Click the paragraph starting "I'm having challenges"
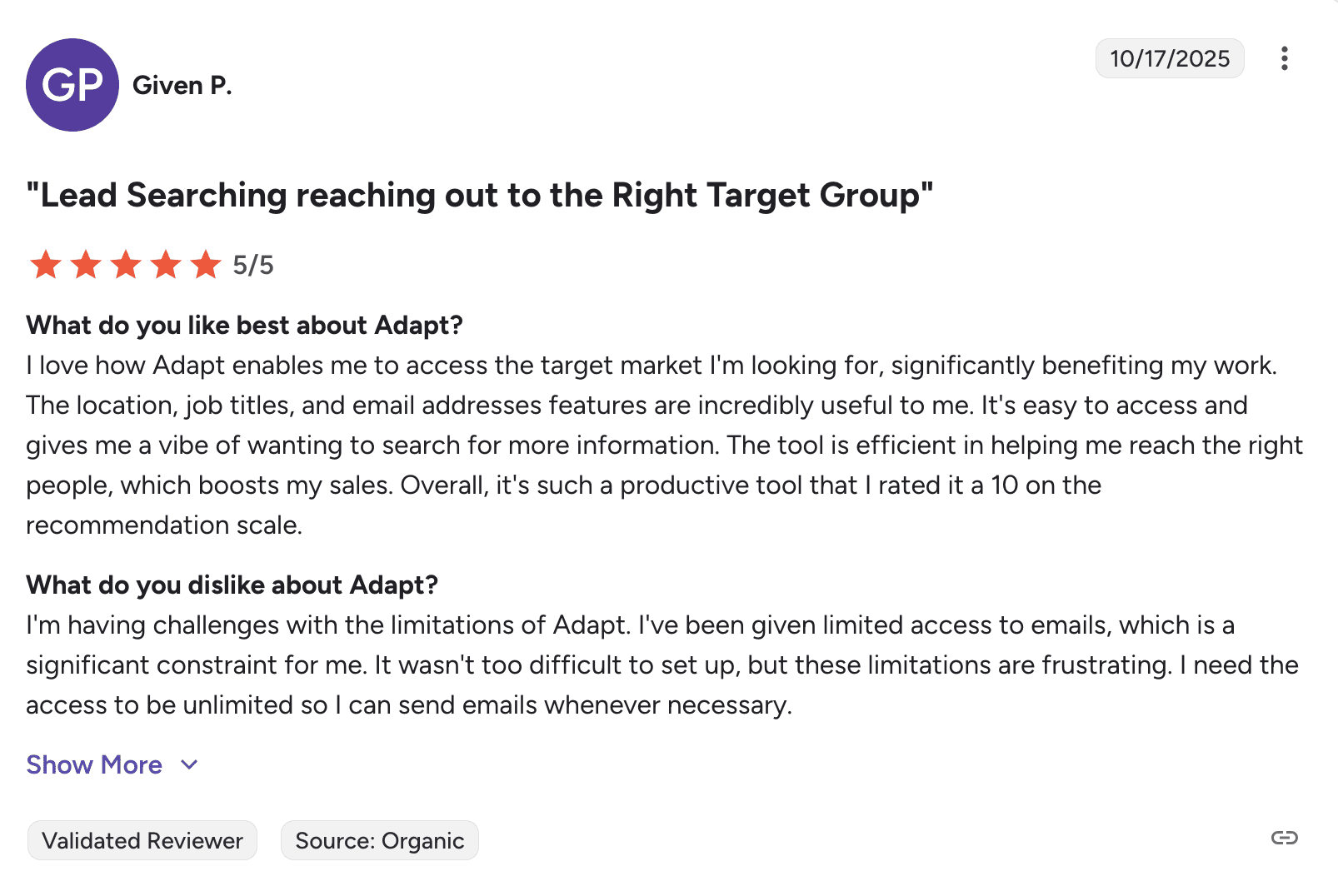The image size is (1338, 896). 650,665
